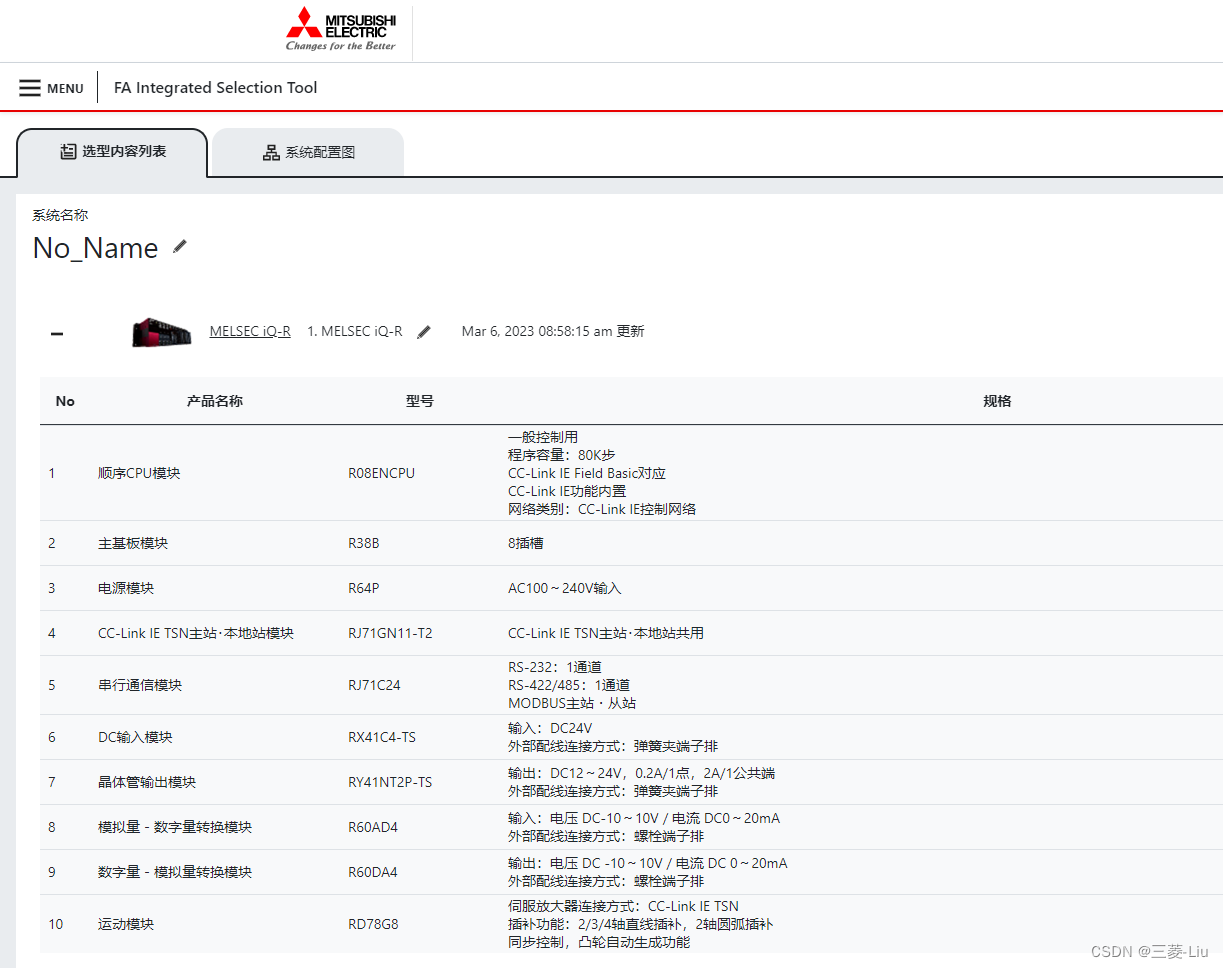Select the DC输入模块 row name
The image size is (1223, 968).
point(135,737)
